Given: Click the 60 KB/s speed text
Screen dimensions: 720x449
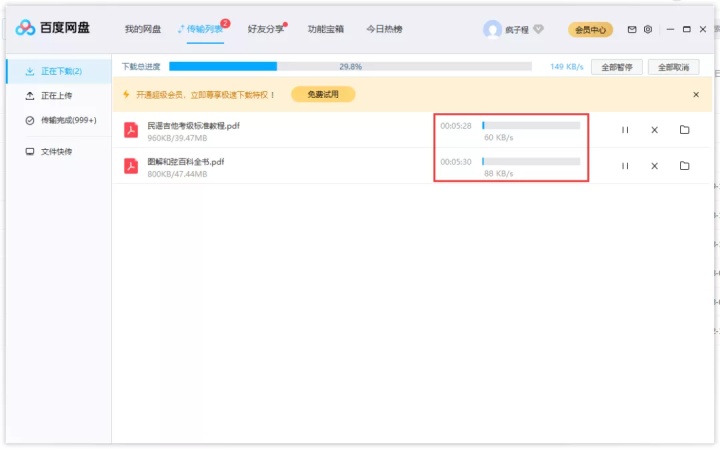Looking at the screenshot, I should tap(499, 137).
